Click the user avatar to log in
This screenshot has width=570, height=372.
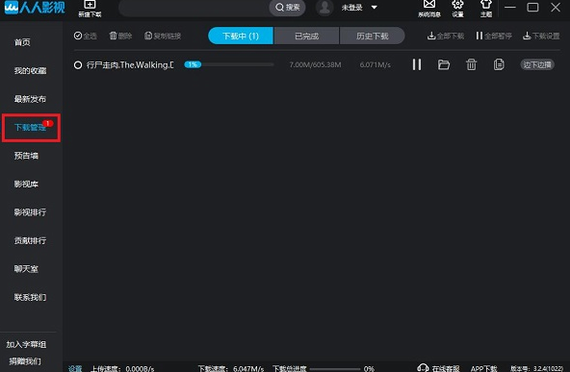click(325, 8)
